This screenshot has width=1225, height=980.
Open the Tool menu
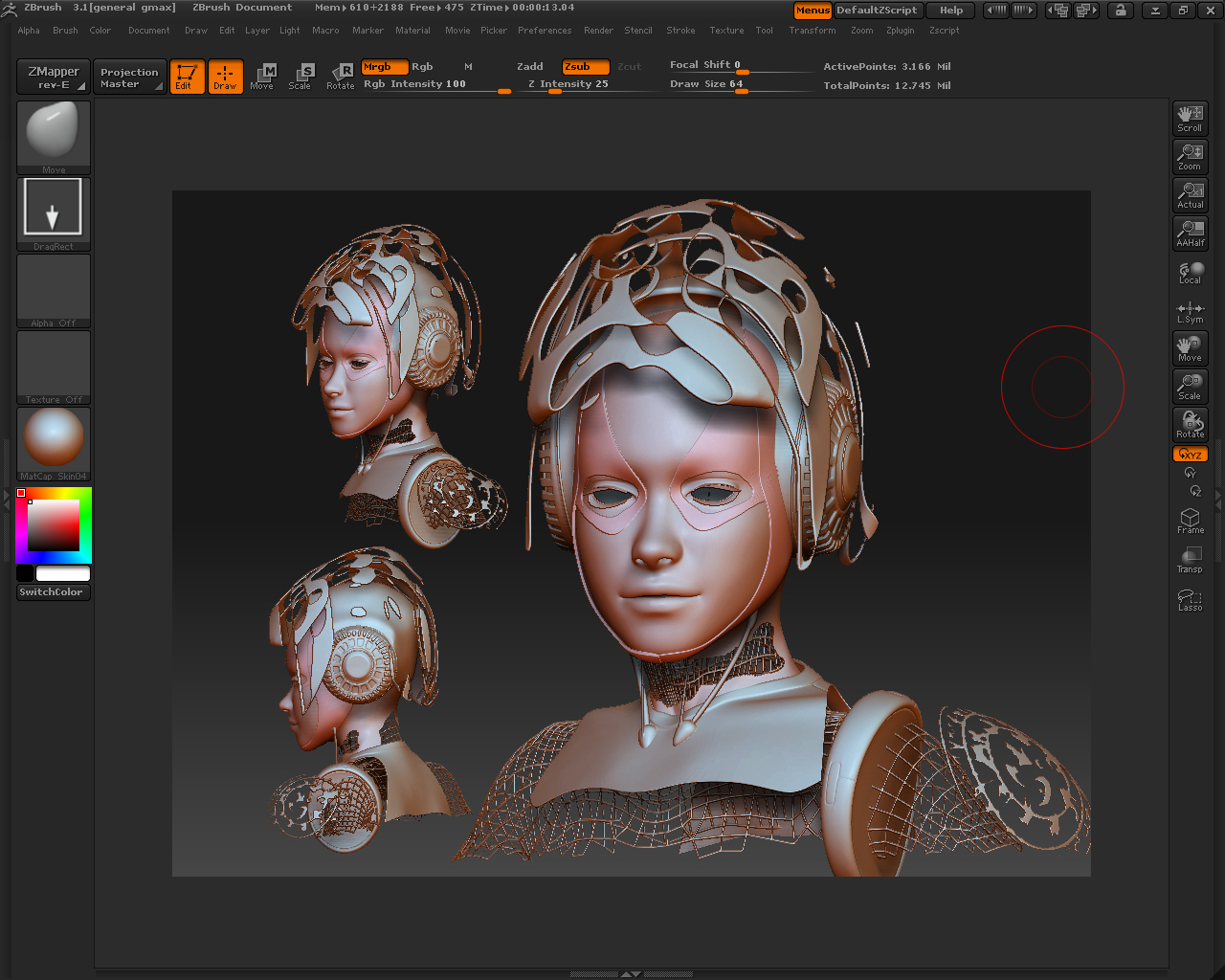click(764, 31)
